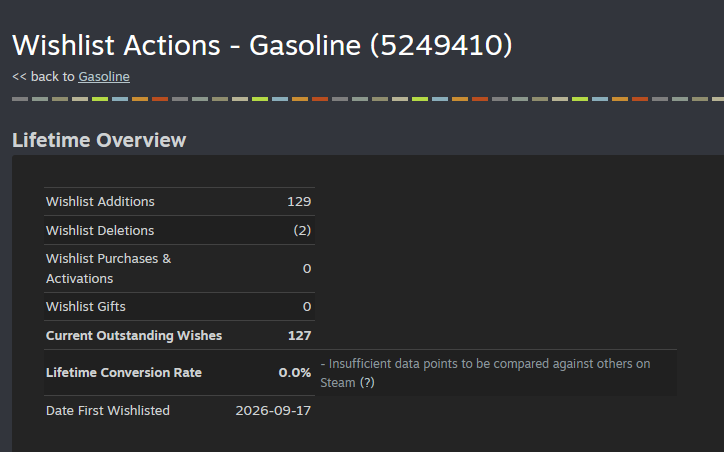The image size is (724, 452).
Task: Select the '<< back to' text
Action: click(43, 77)
